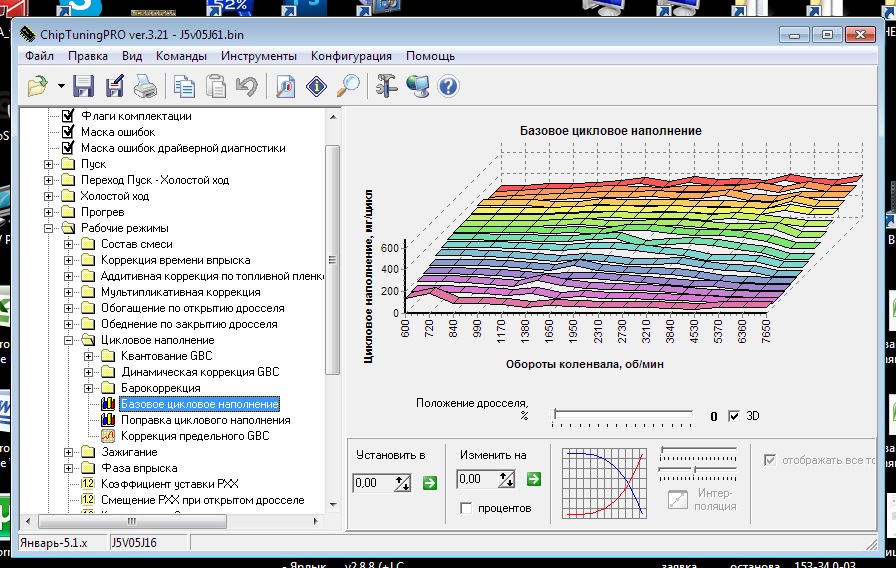896x568 pixels.
Task: Click the blue question mark help icon
Action: coord(448,87)
